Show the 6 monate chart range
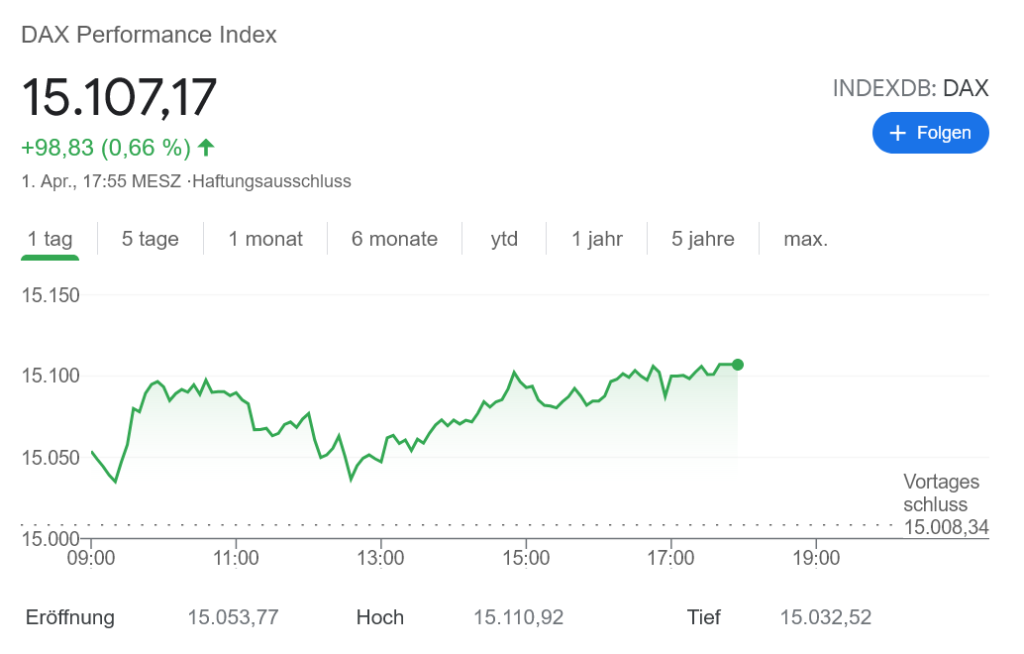This screenshot has width=1024, height=654. coord(394,239)
